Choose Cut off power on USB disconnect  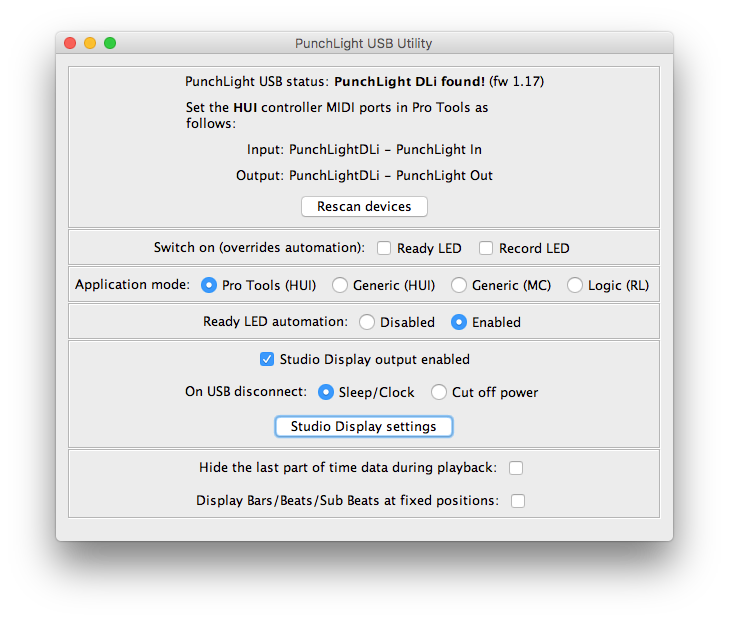(439, 392)
